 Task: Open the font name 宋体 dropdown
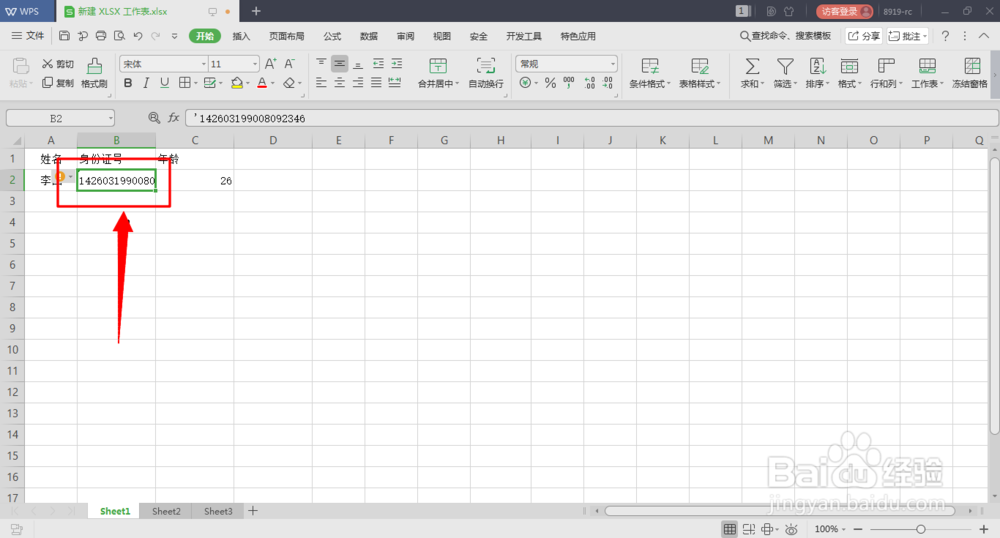pos(203,64)
